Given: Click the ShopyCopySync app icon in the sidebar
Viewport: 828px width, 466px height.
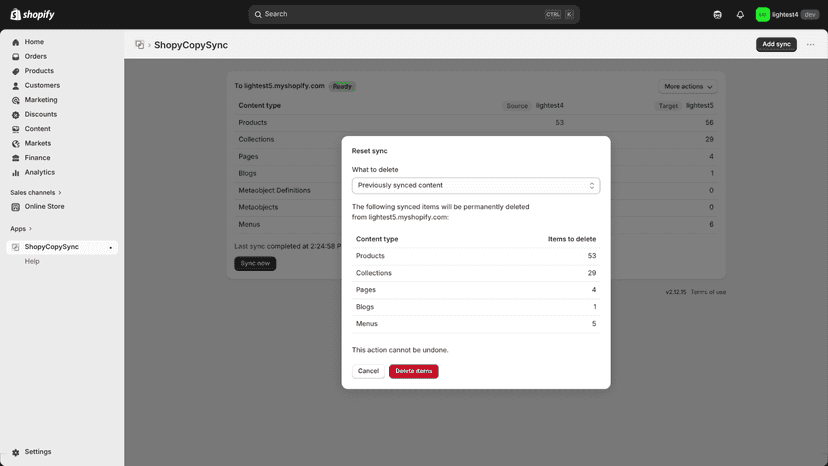Looking at the screenshot, I should tap(16, 247).
